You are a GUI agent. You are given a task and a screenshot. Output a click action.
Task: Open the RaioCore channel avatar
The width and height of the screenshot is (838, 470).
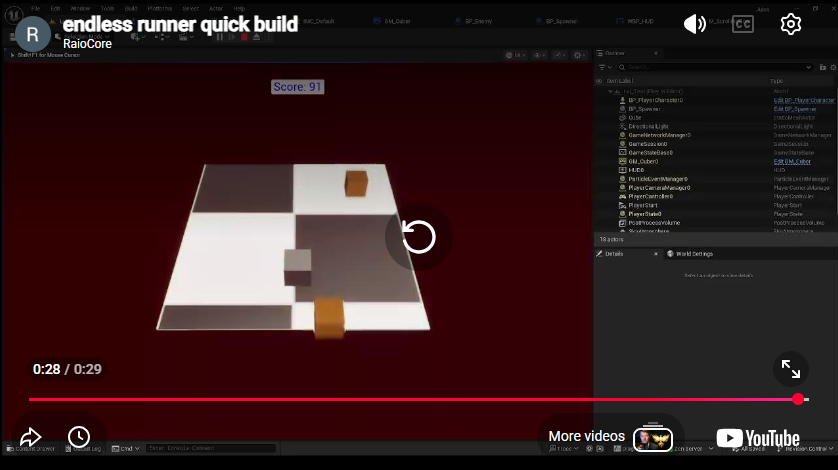coord(32,33)
